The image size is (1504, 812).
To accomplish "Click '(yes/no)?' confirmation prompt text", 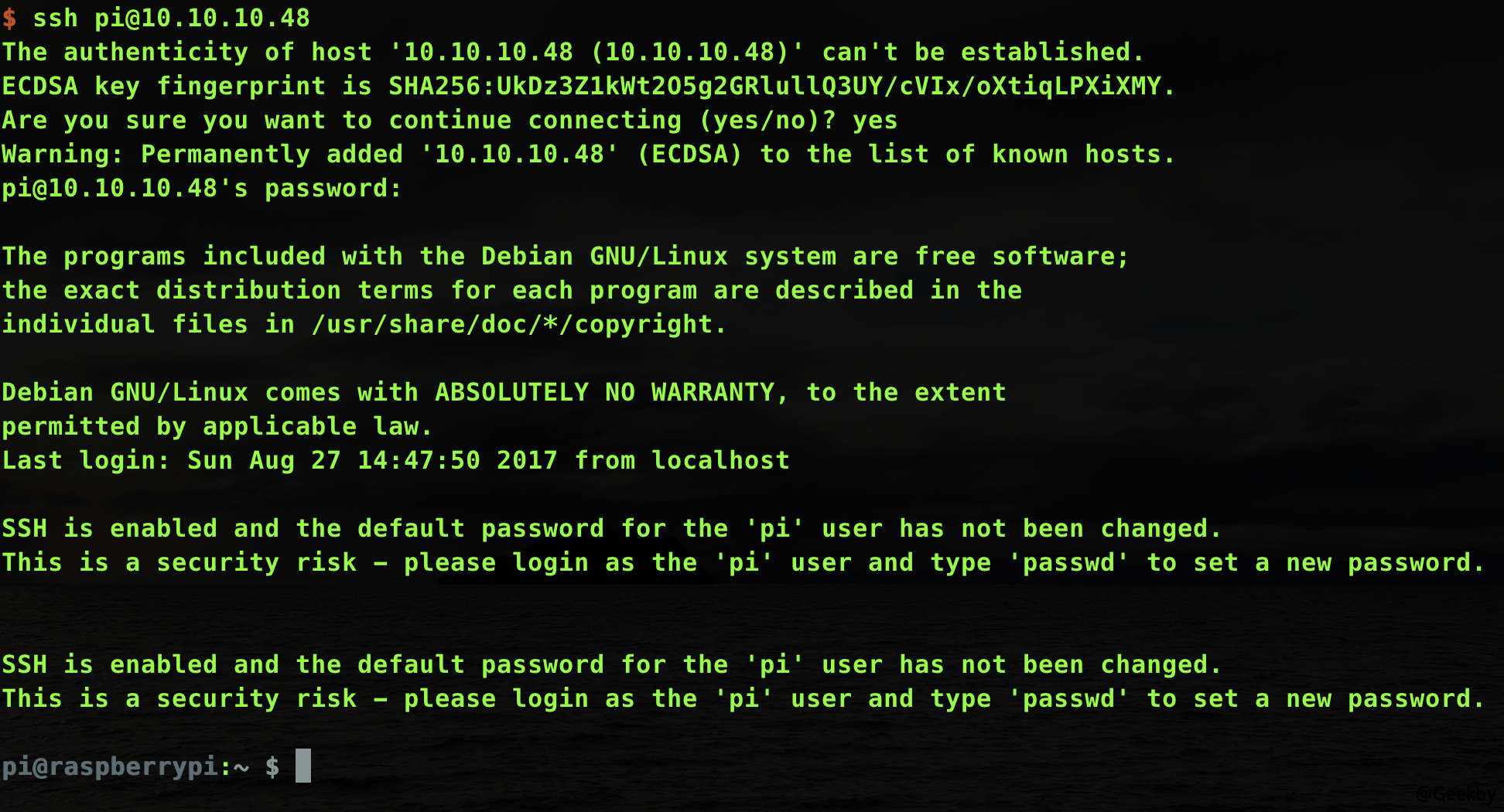I will coord(767,120).
